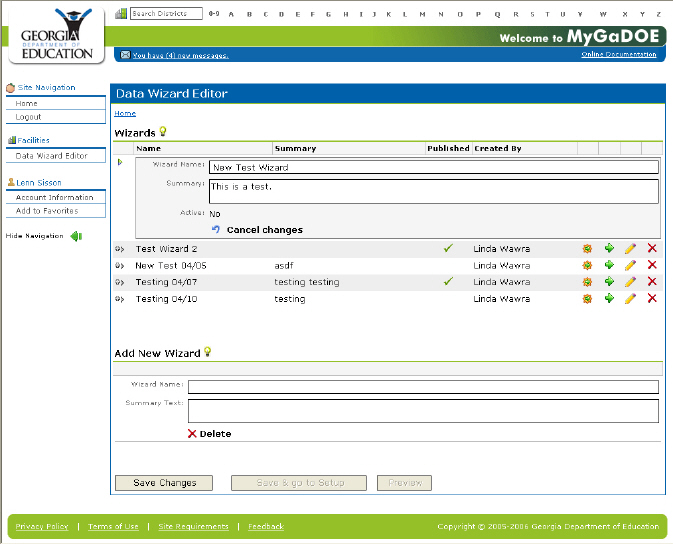Click the blue undo icon beside Cancel changes

pyautogui.click(x=216, y=229)
